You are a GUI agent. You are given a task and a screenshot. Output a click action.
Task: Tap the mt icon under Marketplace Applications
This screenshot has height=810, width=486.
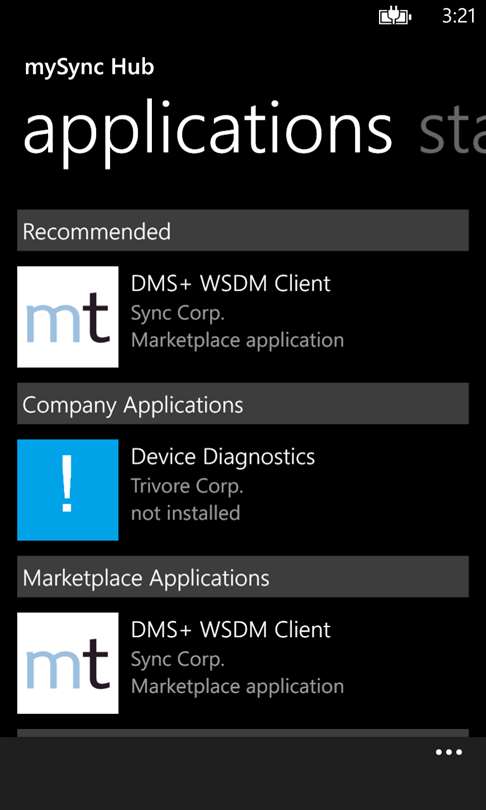pyautogui.click(x=68, y=663)
